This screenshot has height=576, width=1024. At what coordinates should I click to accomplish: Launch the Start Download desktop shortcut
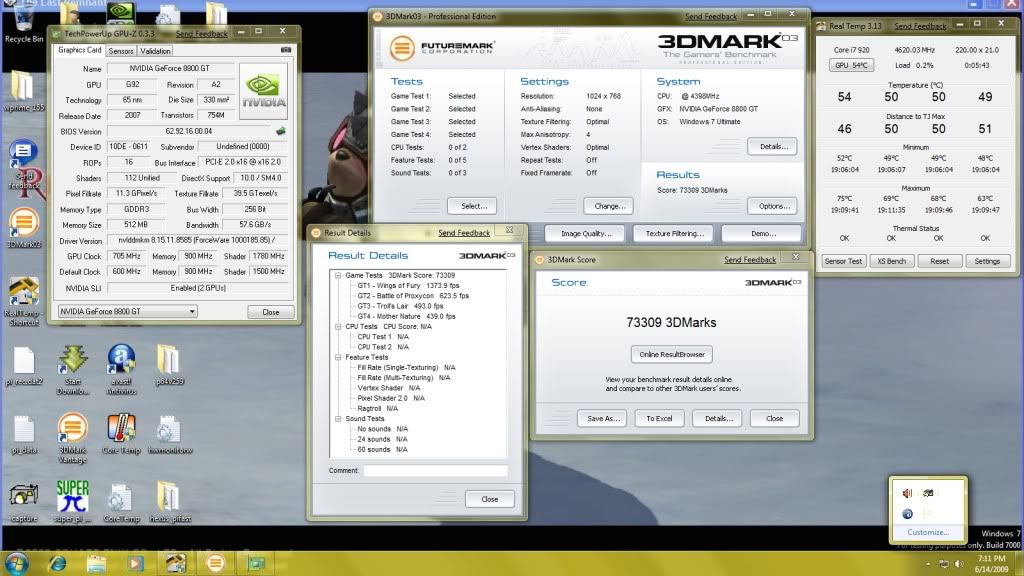(x=72, y=369)
